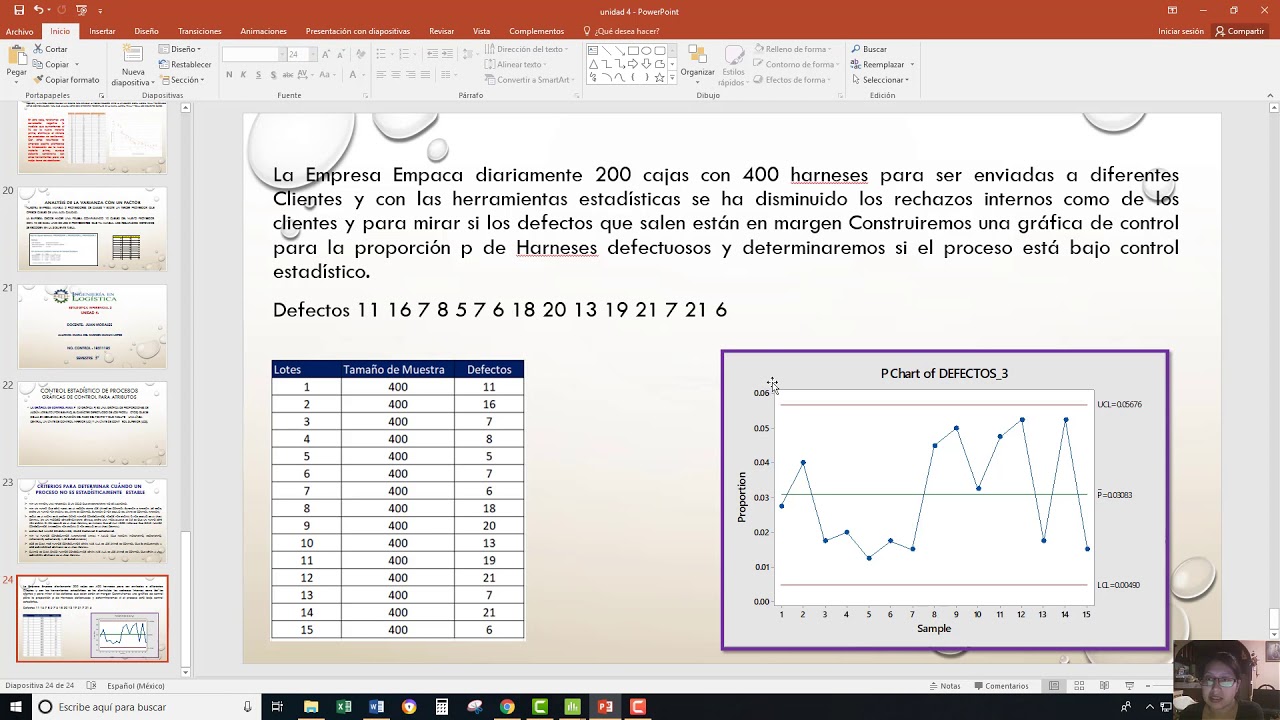Open the Animaciones tab
1280x720 pixels.
(x=264, y=31)
